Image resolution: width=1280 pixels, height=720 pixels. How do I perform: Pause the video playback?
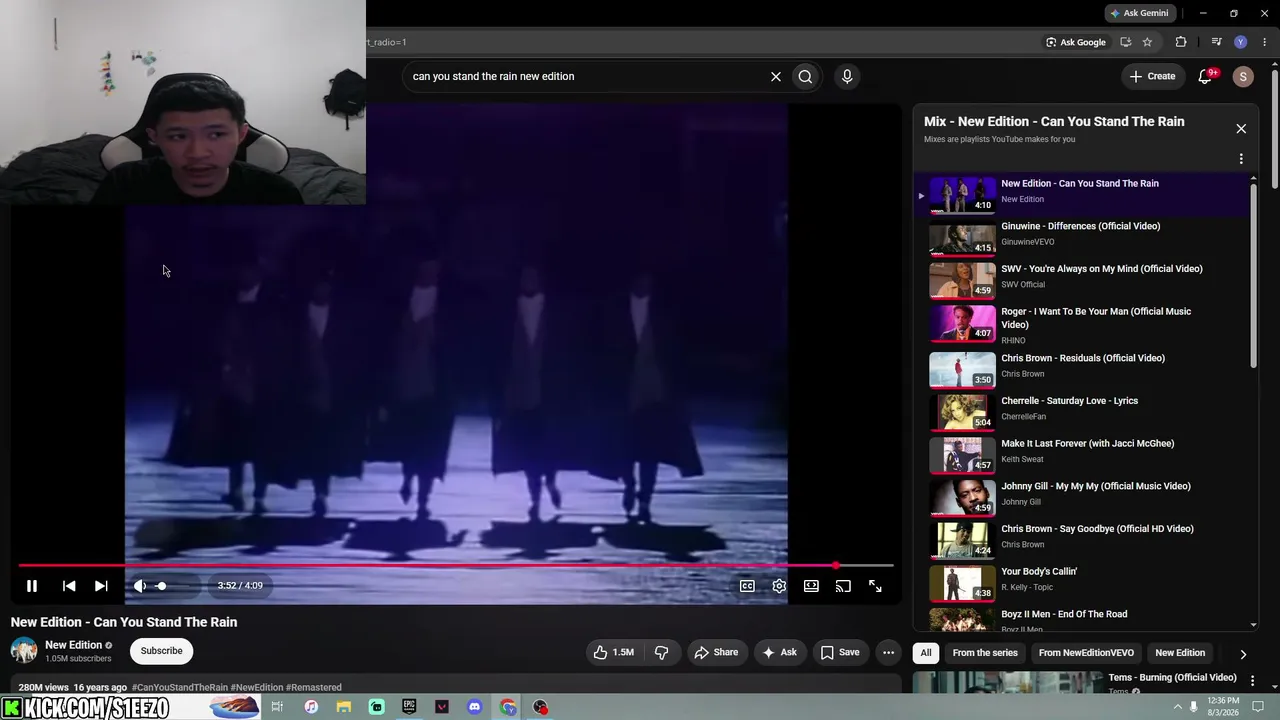tap(31, 586)
